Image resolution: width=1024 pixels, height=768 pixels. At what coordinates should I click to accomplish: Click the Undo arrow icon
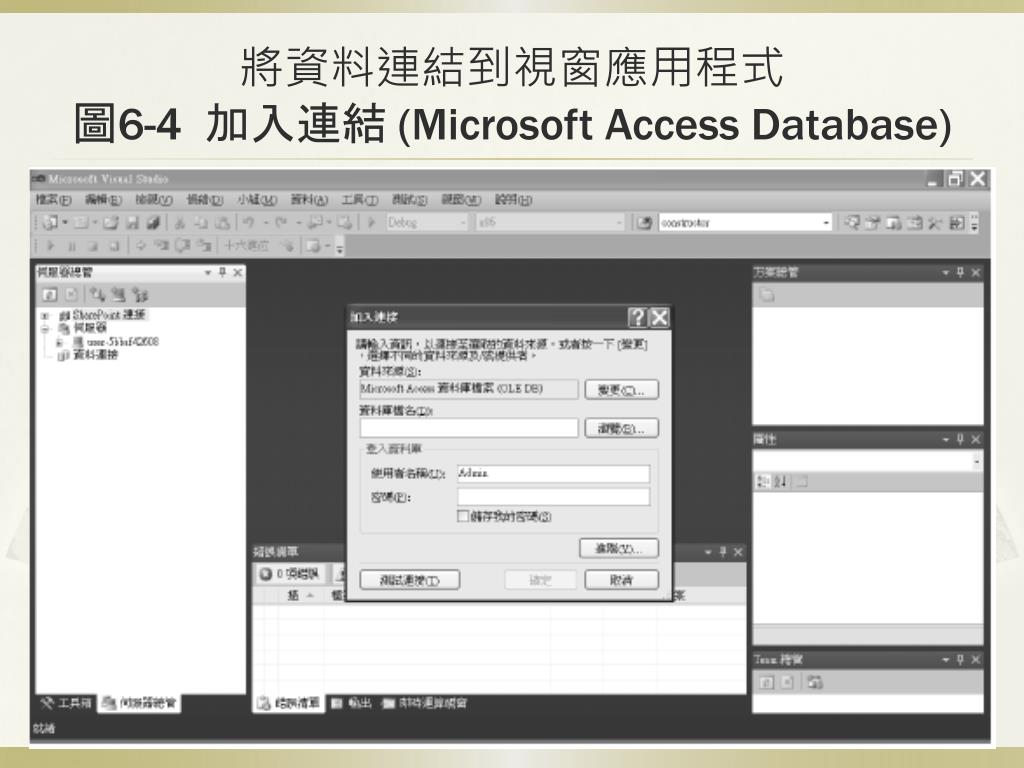pyautogui.click(x=248, y=223)
